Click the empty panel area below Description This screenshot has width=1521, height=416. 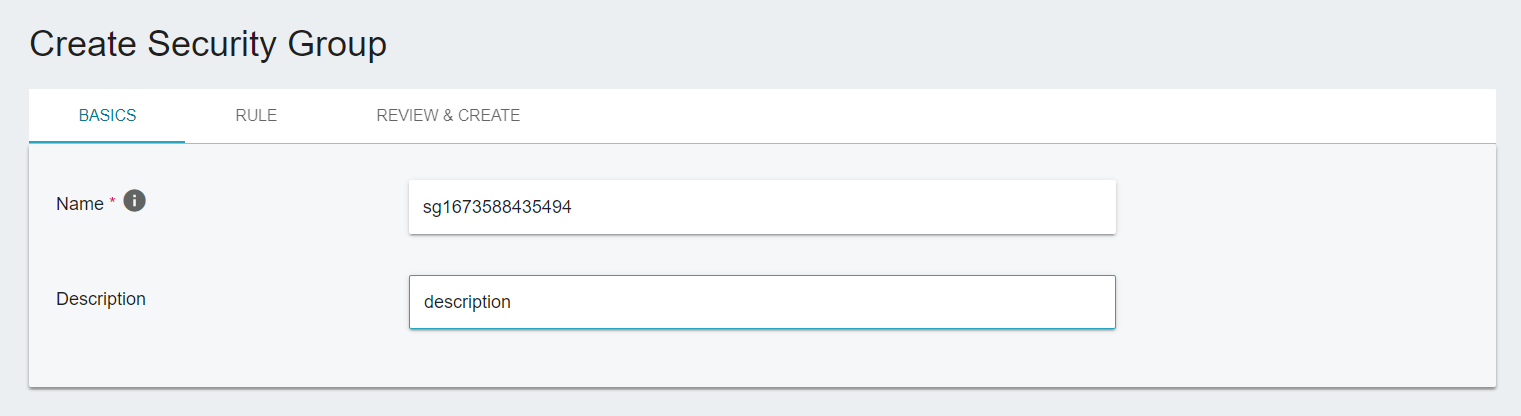point(762,358)
